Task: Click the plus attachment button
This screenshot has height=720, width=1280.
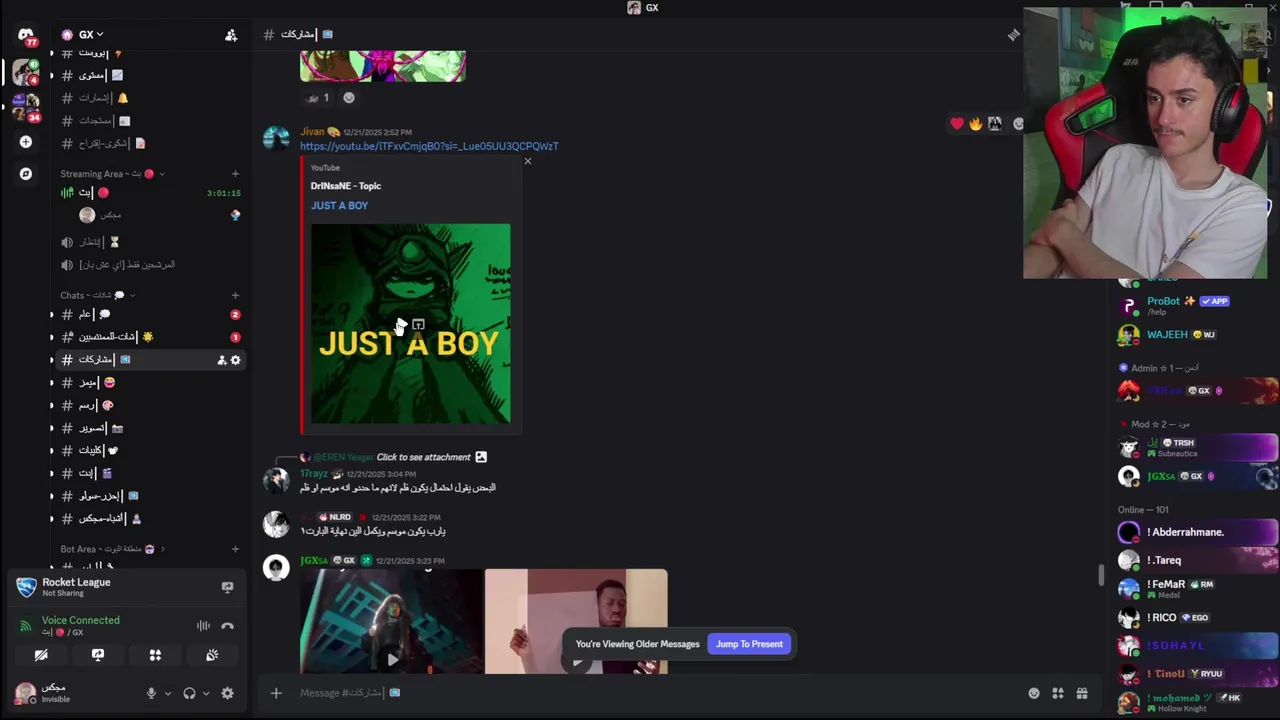Action: (x=276, y=693)
